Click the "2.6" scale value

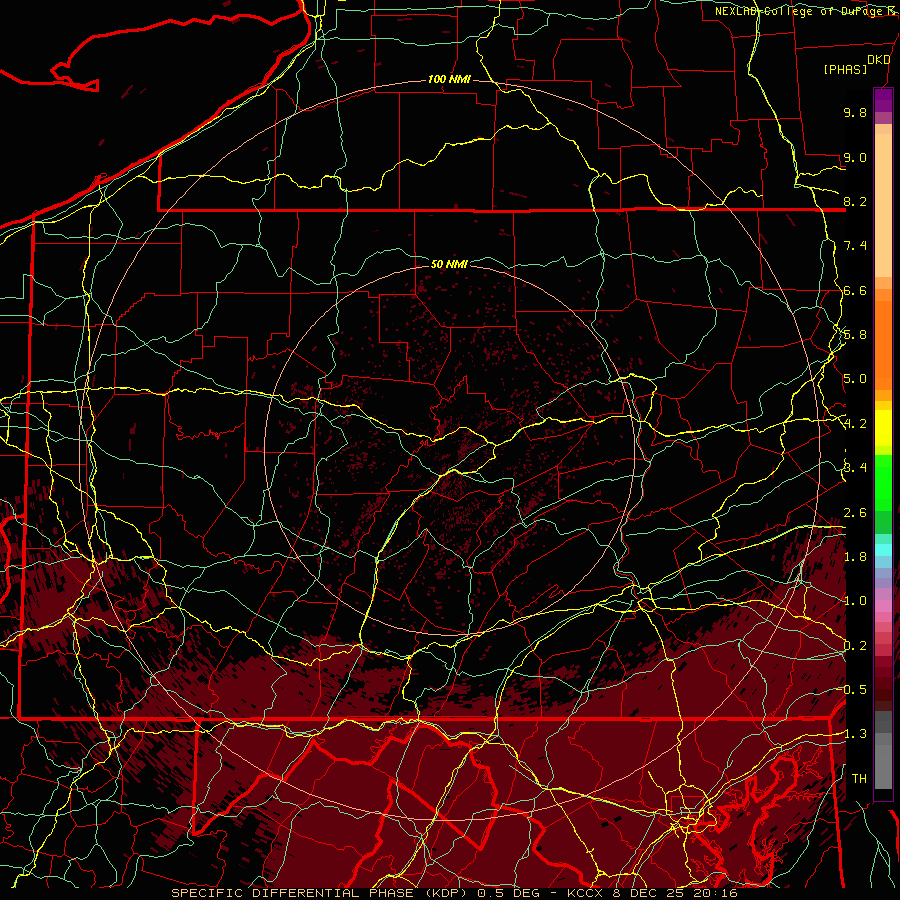[x=855, y=513]
